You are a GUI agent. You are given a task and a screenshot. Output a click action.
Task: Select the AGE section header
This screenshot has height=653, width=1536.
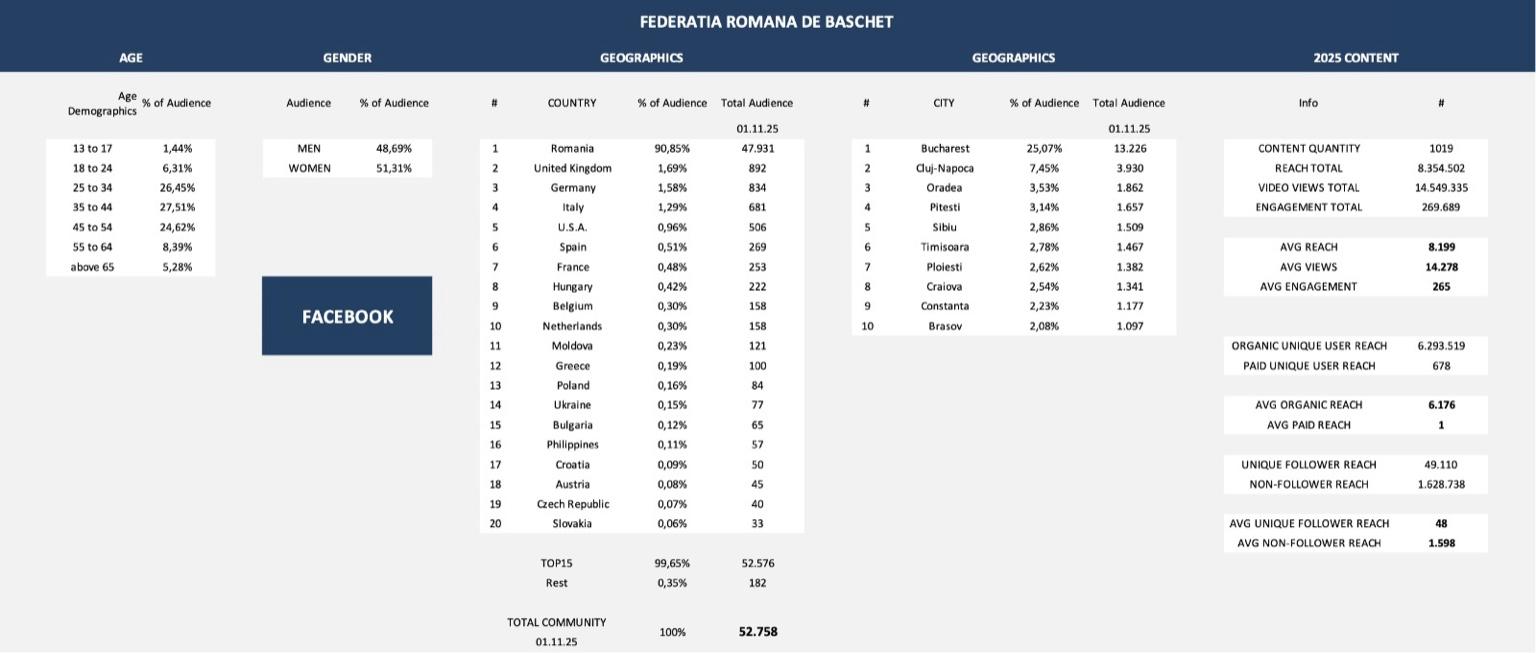pos(131,58)
